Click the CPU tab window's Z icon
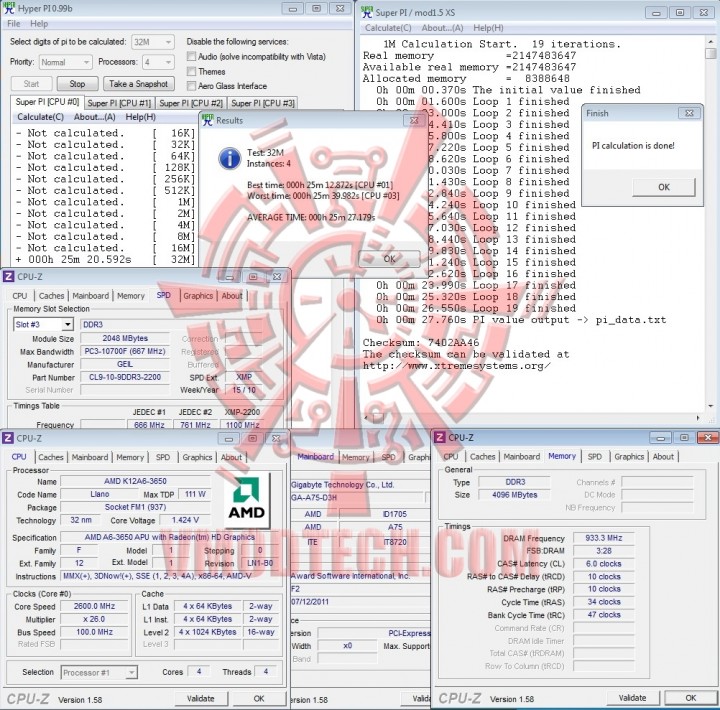The image size is (720, 710). pos(8,438)
